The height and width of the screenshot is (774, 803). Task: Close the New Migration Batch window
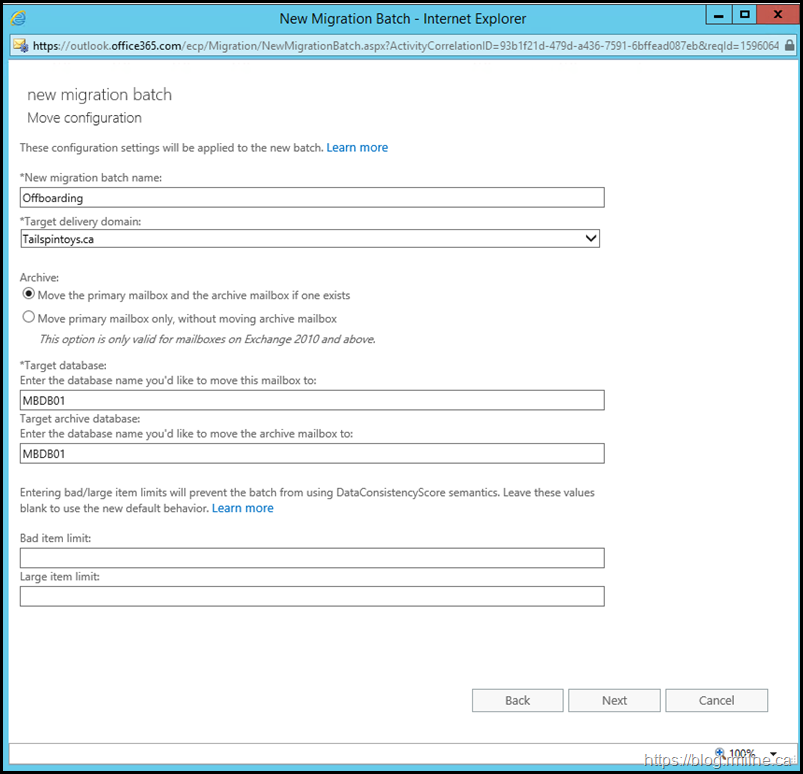click(776, 15)
